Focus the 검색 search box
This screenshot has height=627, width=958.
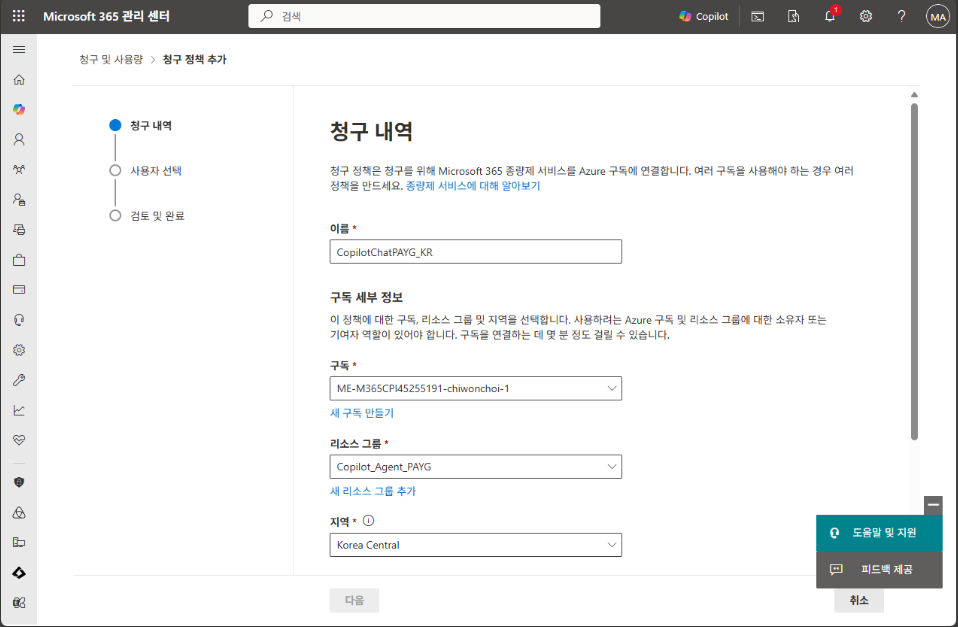tap(424, 16)
